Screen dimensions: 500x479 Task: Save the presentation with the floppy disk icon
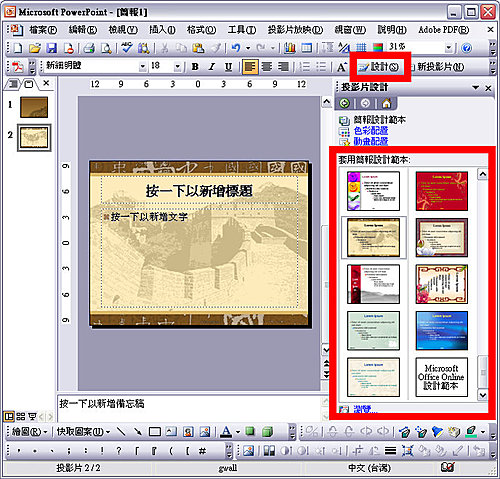point(51,49)
